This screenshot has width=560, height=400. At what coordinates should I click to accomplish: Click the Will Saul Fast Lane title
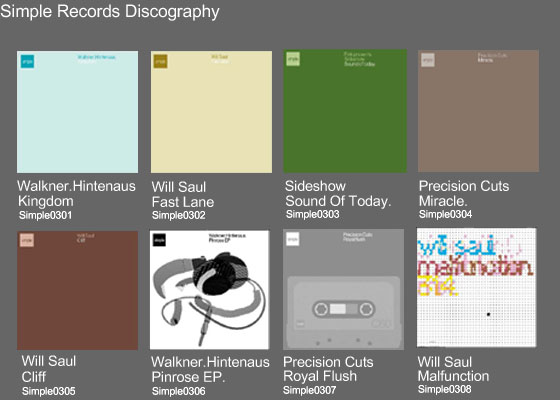(x=183, y=195)
